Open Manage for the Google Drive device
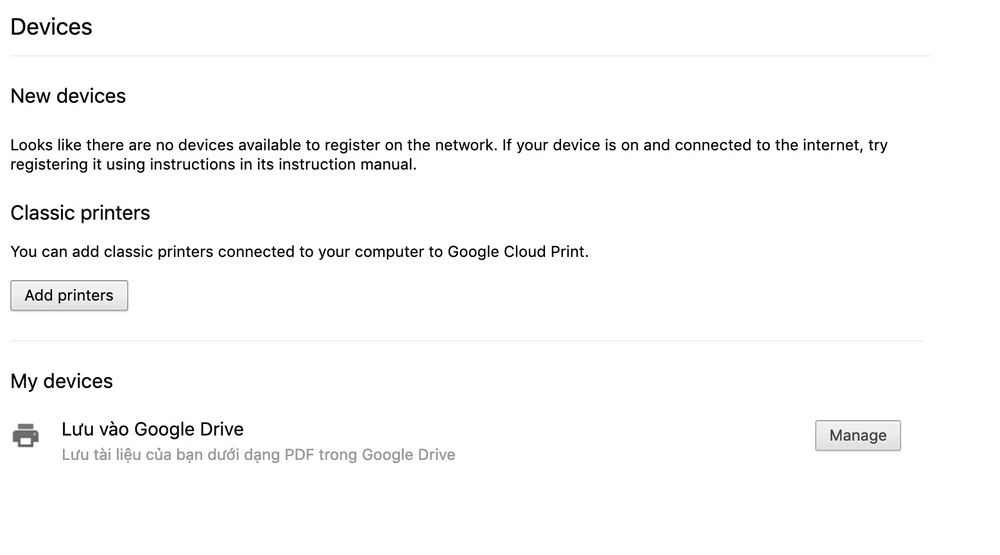This screenshot has height=555, width=1000. 857,436
